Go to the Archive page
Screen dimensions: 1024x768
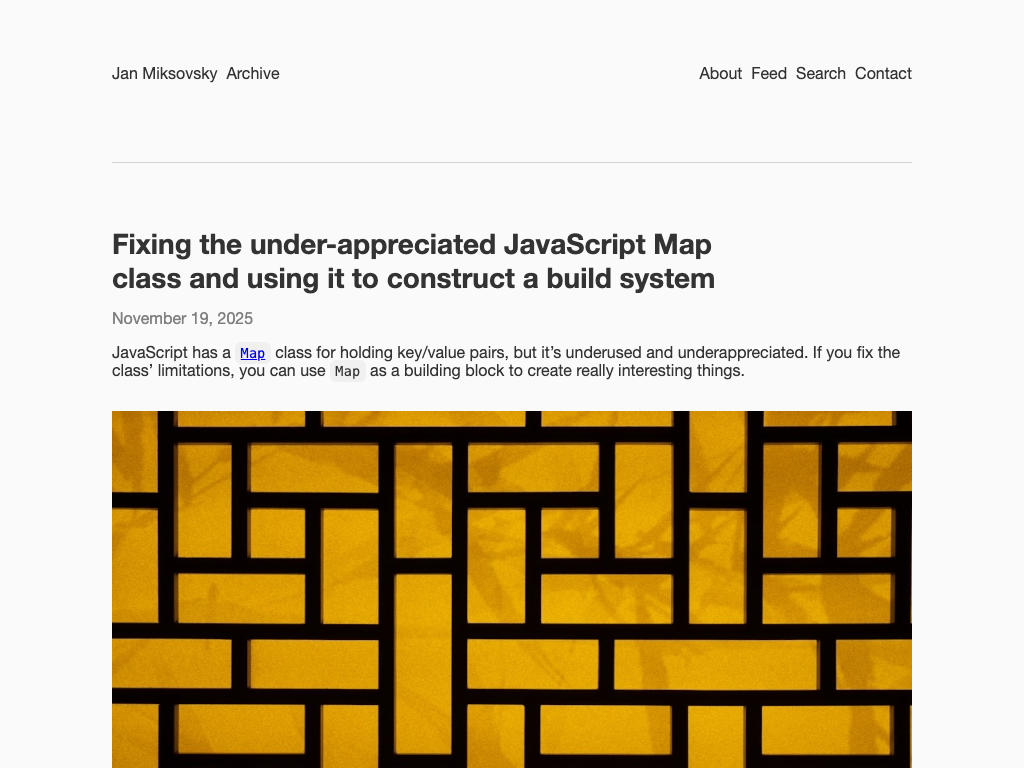[253, 74]
